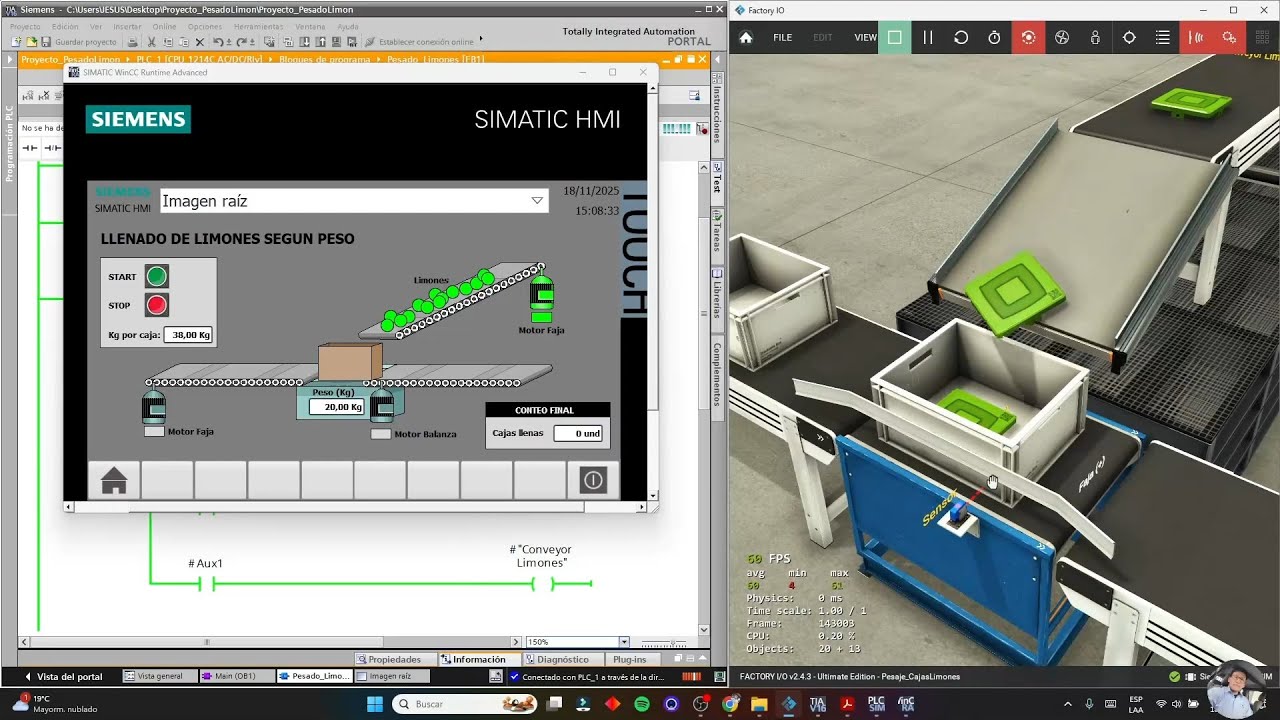Click Cajas llenas 0 und field
This screenshot has width=1280, height=720.
tap(578, 433)
